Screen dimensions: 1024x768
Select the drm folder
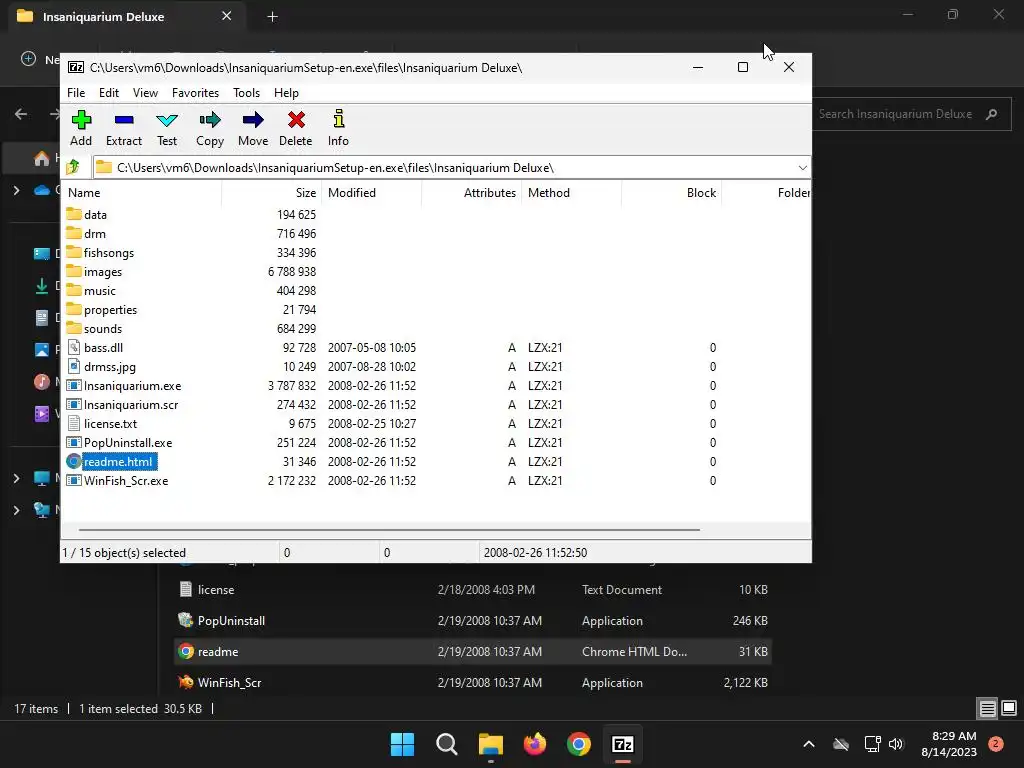pos(94,233)
